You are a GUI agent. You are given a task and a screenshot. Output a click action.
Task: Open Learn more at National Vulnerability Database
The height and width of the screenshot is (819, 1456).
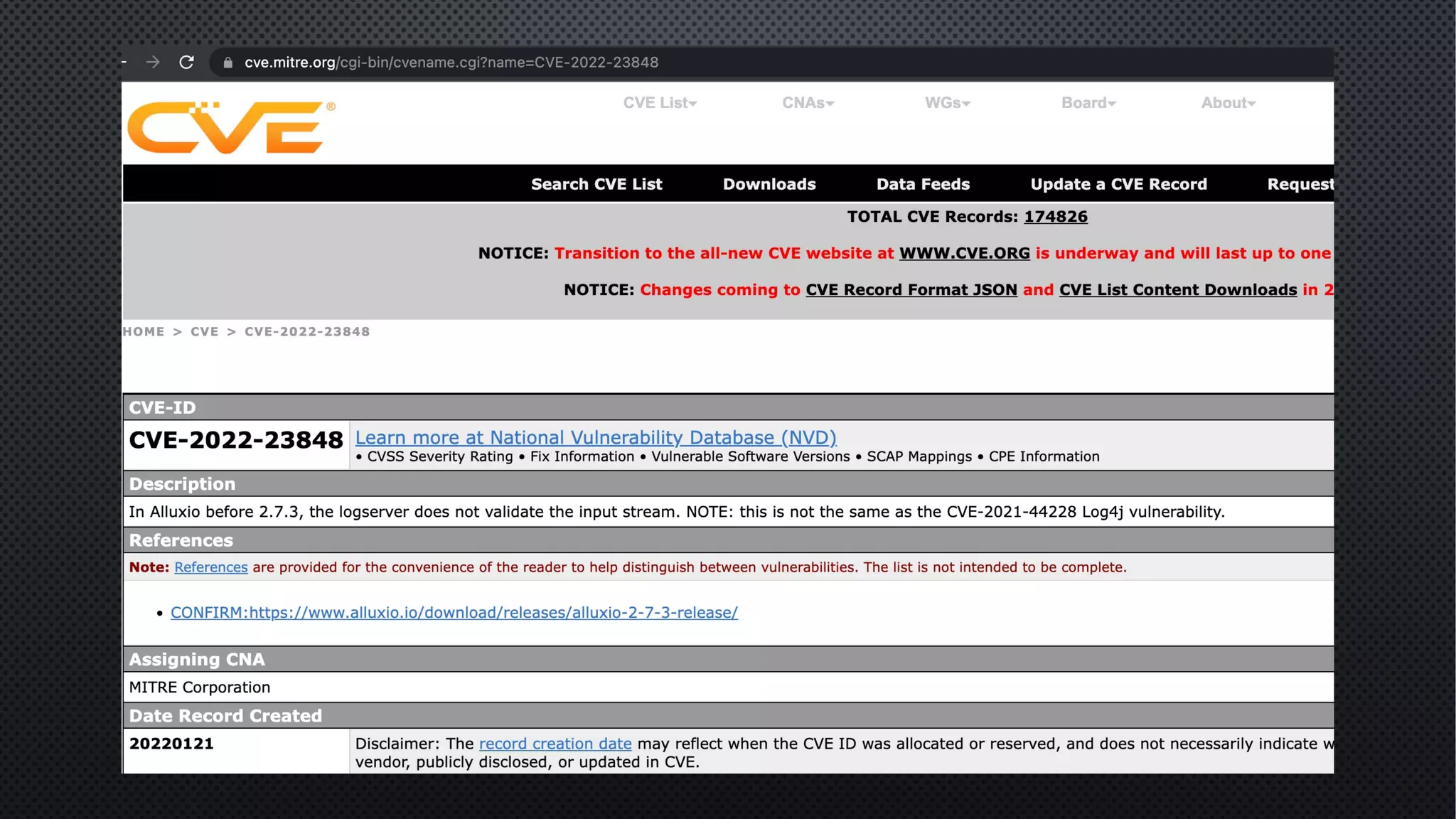coord(596,438)
